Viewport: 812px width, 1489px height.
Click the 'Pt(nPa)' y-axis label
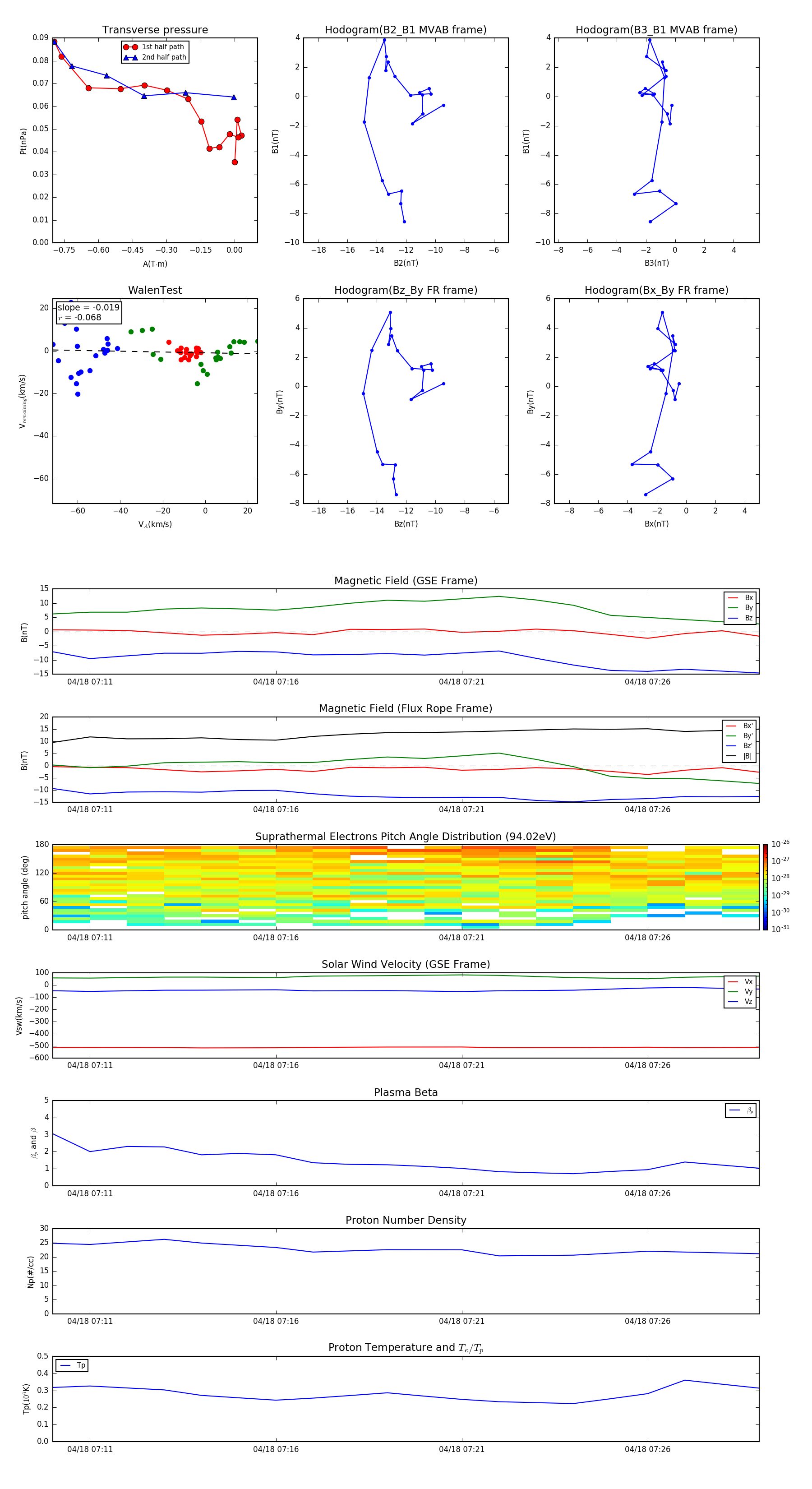23,140
